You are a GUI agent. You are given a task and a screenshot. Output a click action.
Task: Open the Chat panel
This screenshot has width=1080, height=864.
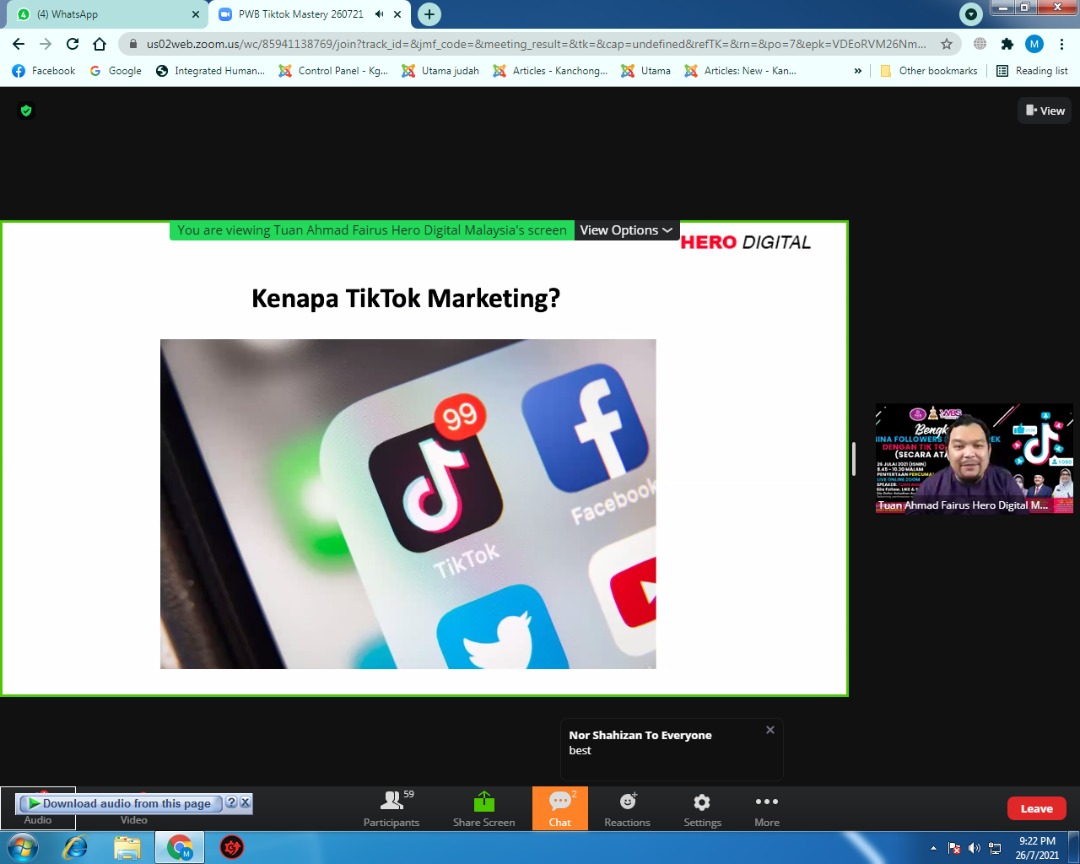click(560, 808)
